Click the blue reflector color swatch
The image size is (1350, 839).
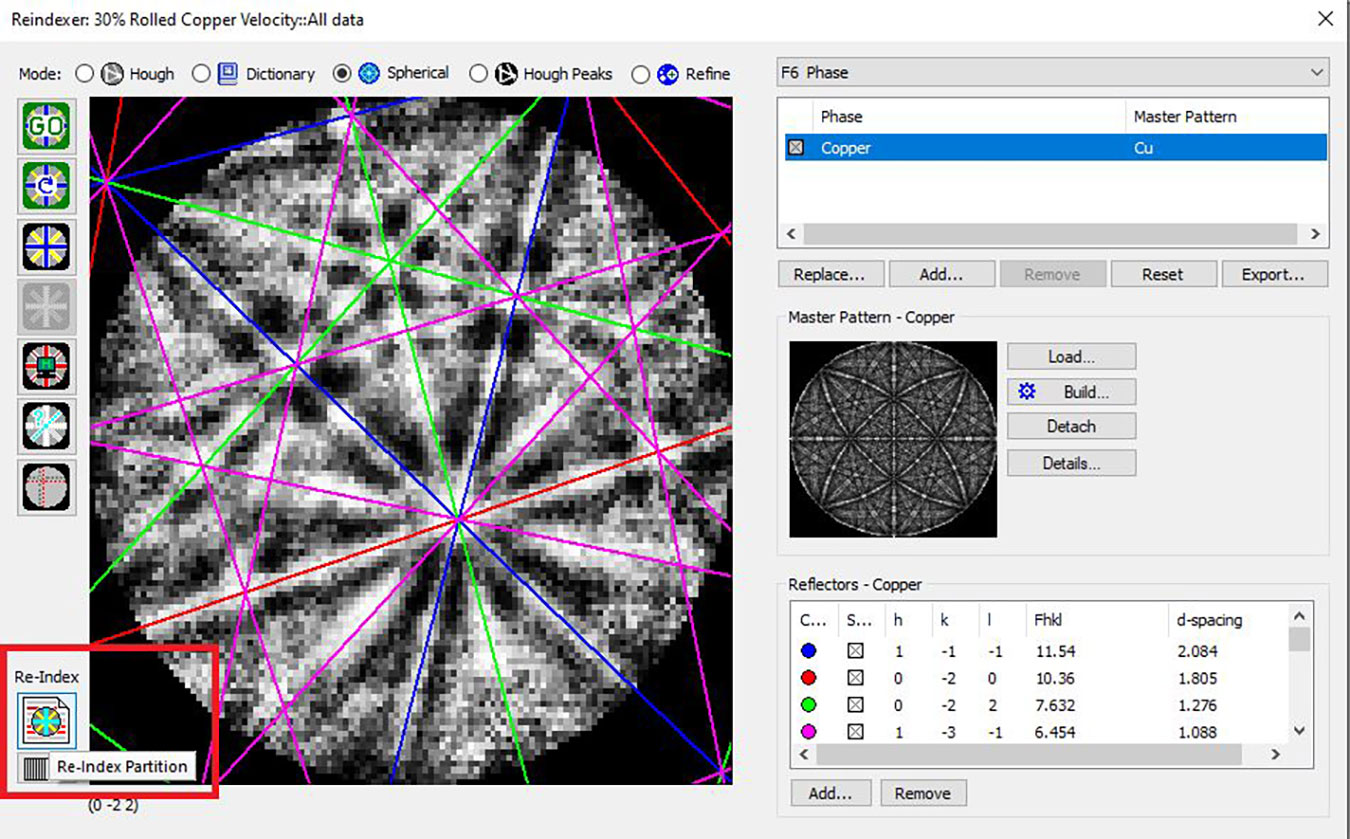point(809,651)
